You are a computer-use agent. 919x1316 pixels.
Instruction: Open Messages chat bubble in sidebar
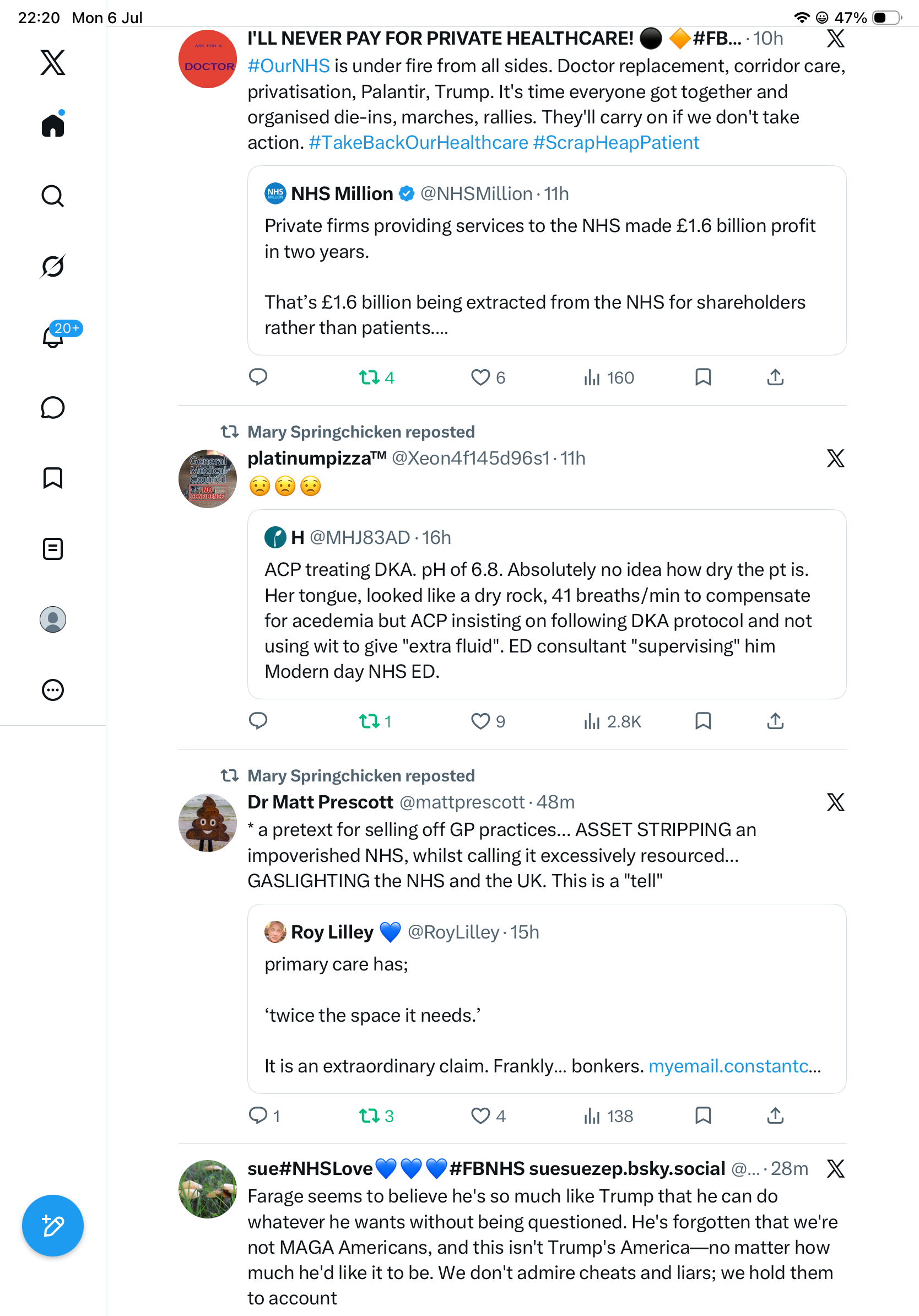[53, 407]
